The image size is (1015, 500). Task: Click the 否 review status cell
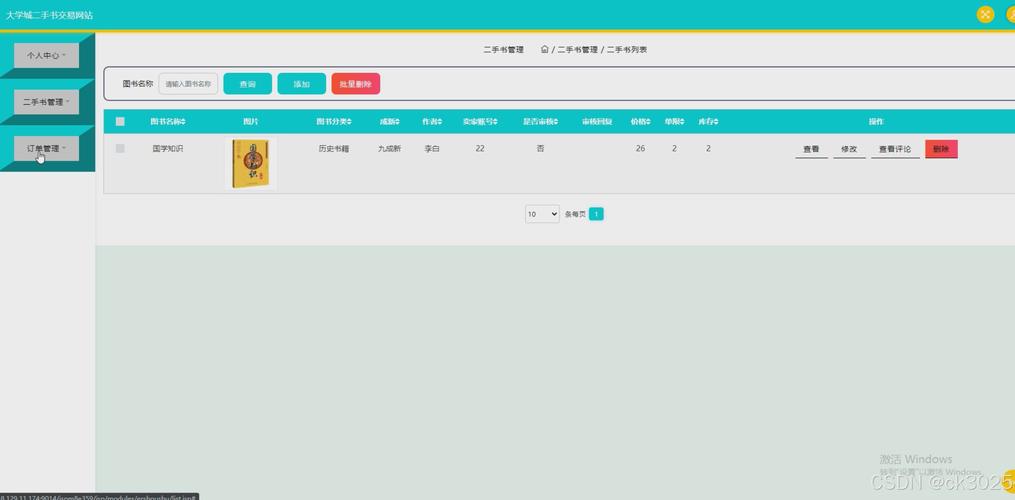541,148
